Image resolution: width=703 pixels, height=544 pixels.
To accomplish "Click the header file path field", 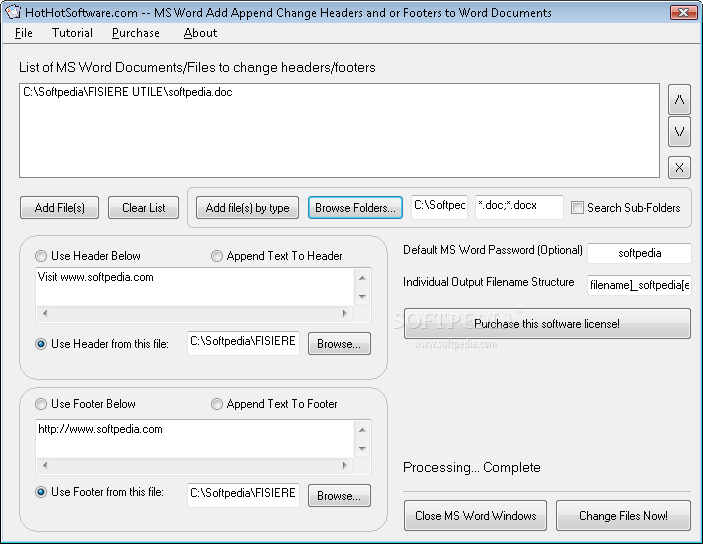I will click(x=243, y=343).
